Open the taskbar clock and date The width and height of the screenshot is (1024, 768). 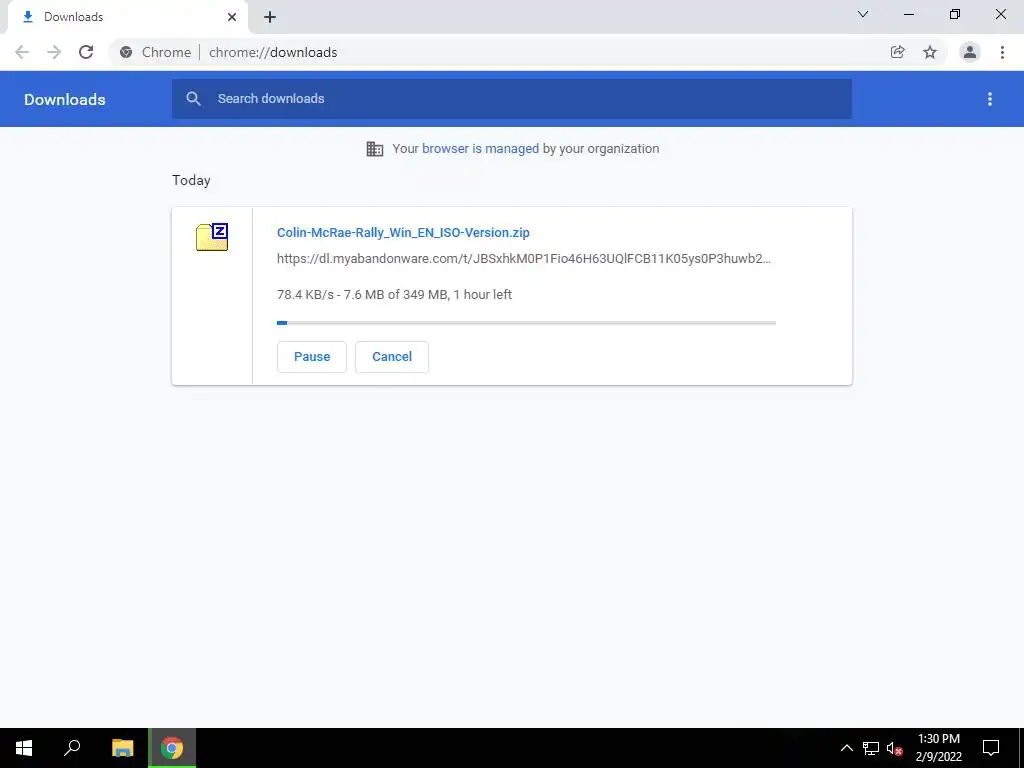[938, 748]
